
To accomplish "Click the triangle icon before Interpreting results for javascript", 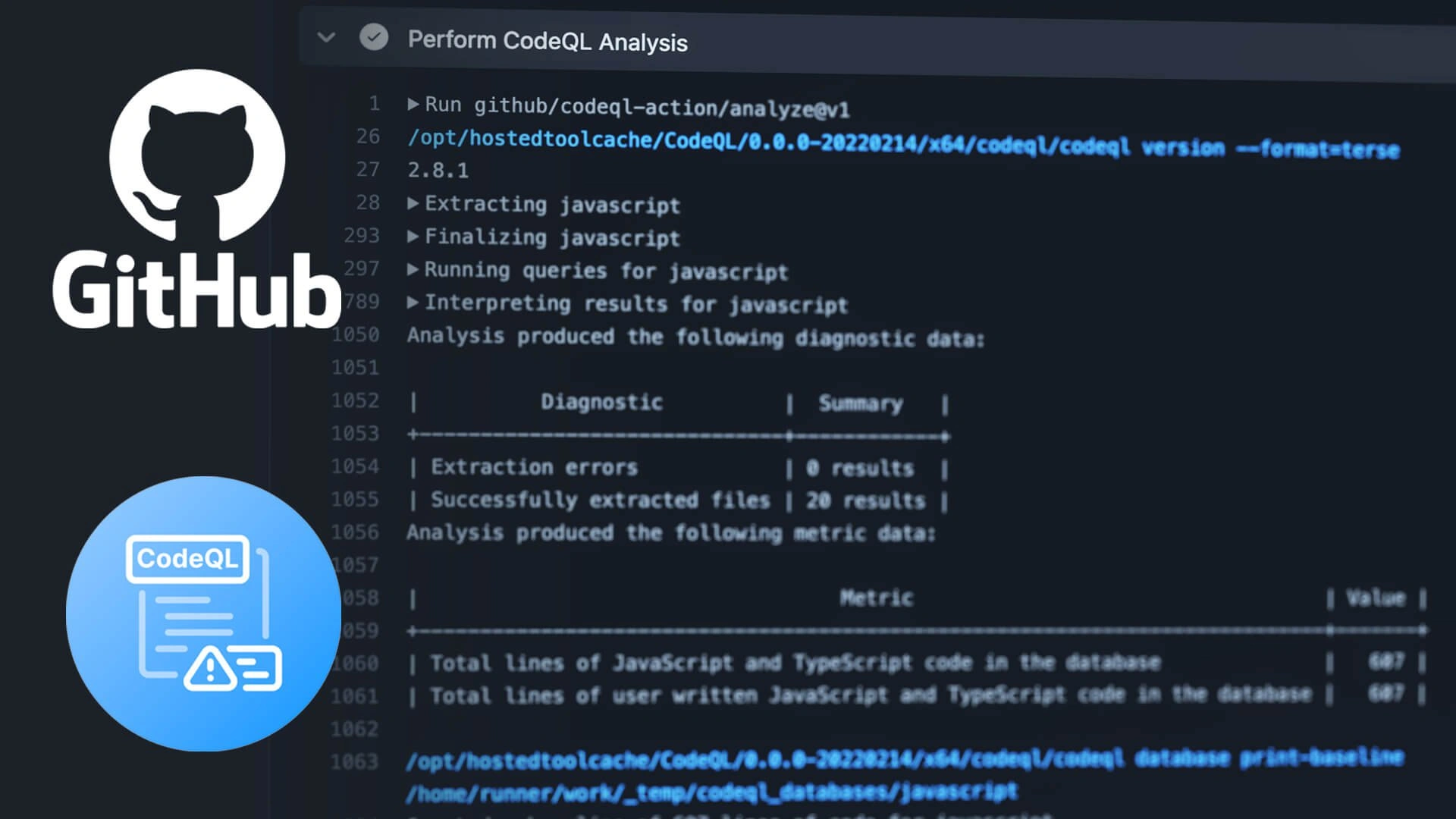I will coord(413,303).
